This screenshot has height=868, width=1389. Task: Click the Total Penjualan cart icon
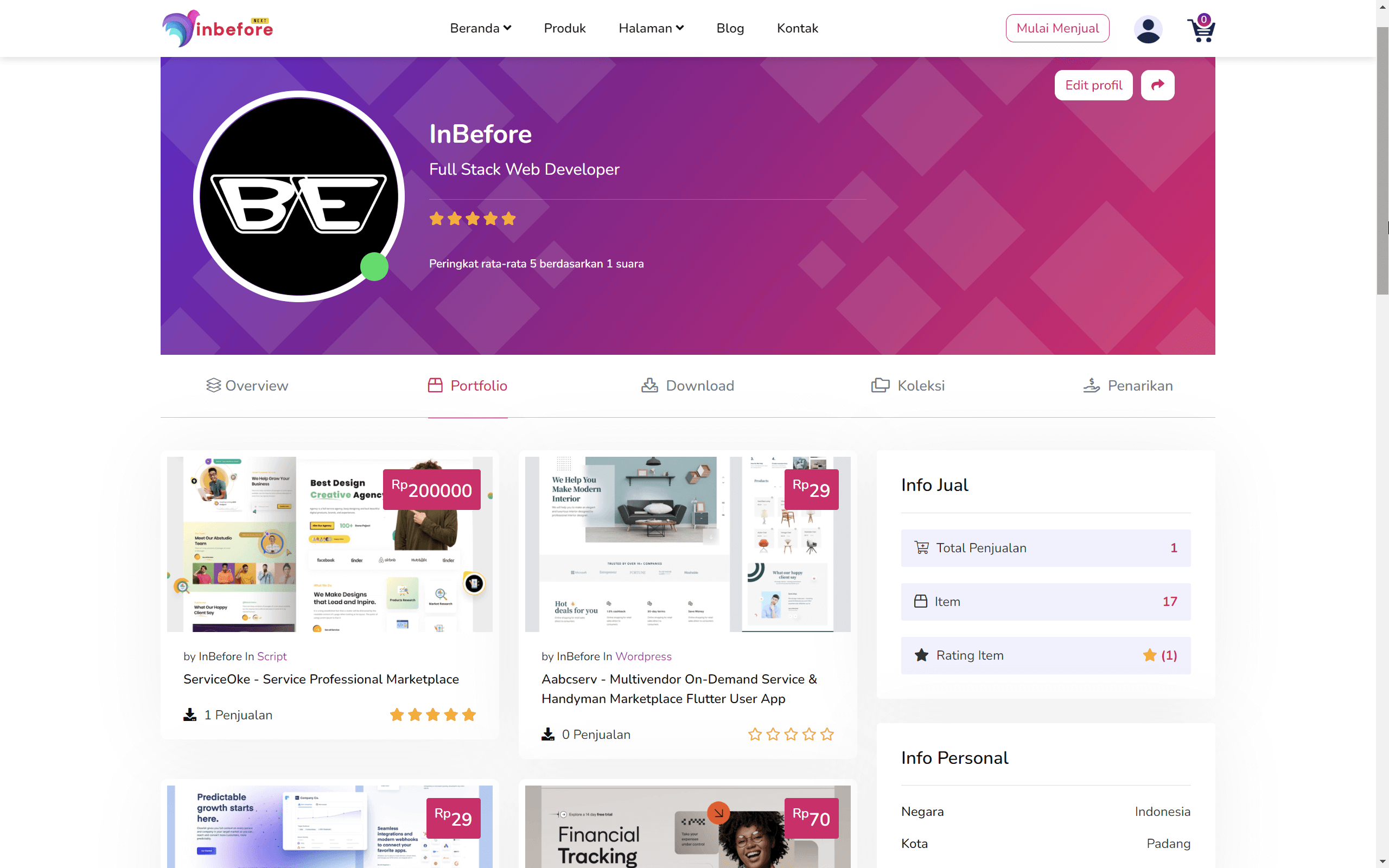921,548
